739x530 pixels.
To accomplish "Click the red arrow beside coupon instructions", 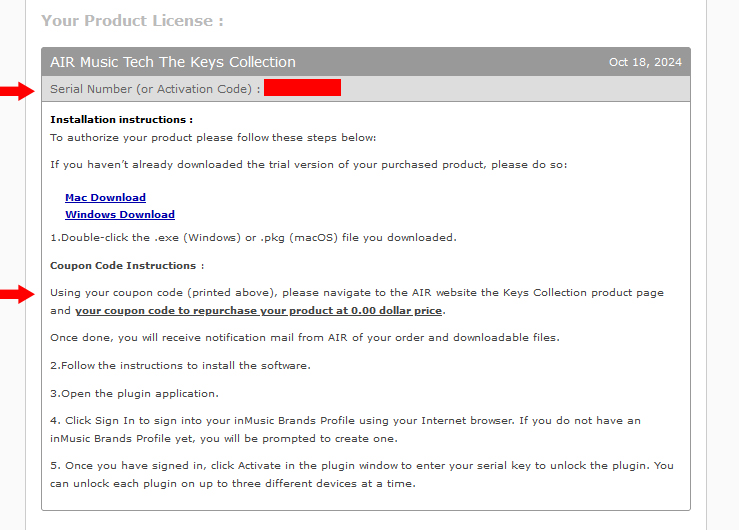I will 17,294.
